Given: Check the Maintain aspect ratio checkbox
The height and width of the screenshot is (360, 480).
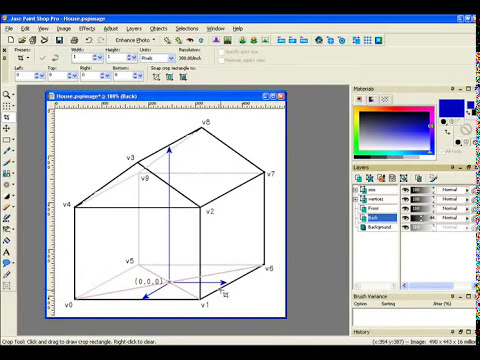Looking at the screenshot, I should click(221, 60).
